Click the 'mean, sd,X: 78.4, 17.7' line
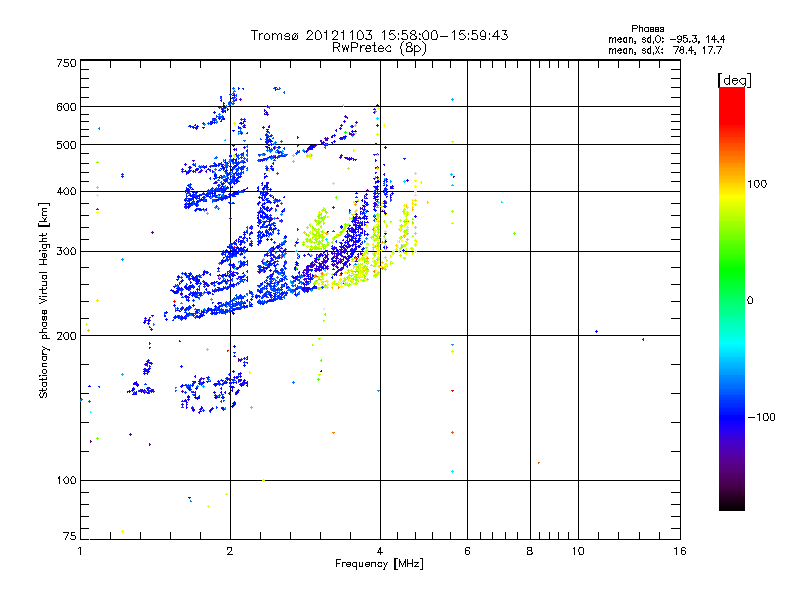 tap(665, 50)
